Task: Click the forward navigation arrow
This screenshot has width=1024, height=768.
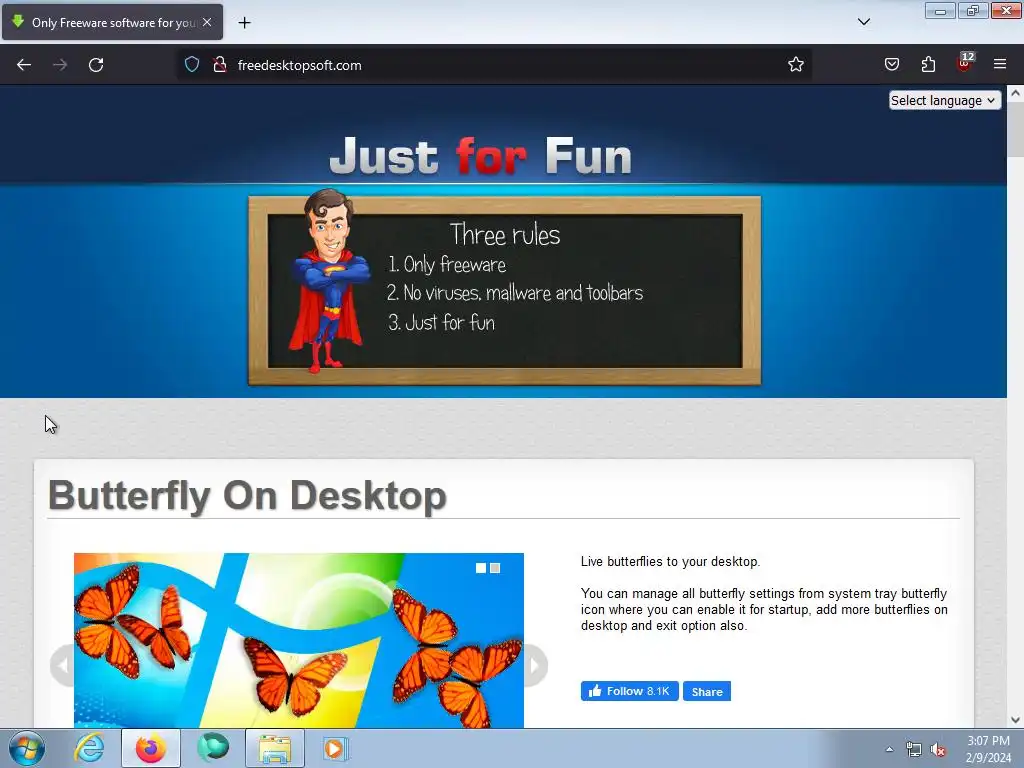Action: pyautogui.click(x=60, y=65)
